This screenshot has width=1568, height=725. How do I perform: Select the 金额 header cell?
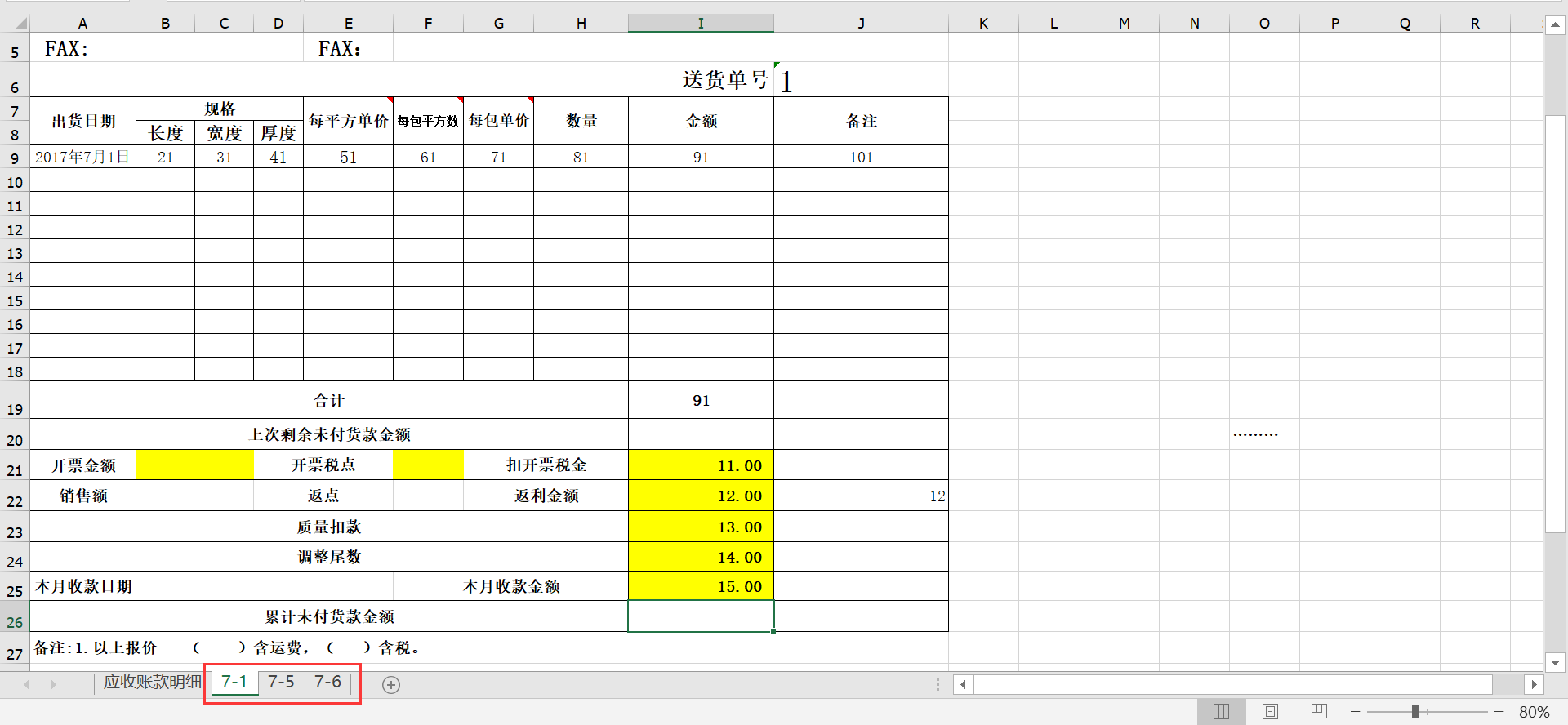701,121
